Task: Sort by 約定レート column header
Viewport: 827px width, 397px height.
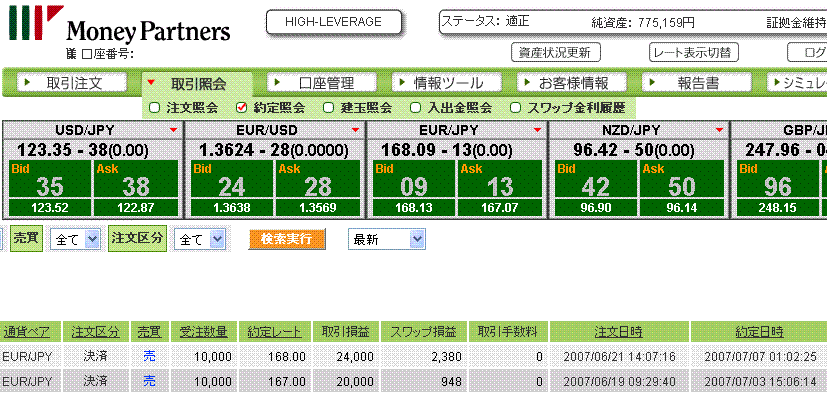Action: tap(274, 332)
